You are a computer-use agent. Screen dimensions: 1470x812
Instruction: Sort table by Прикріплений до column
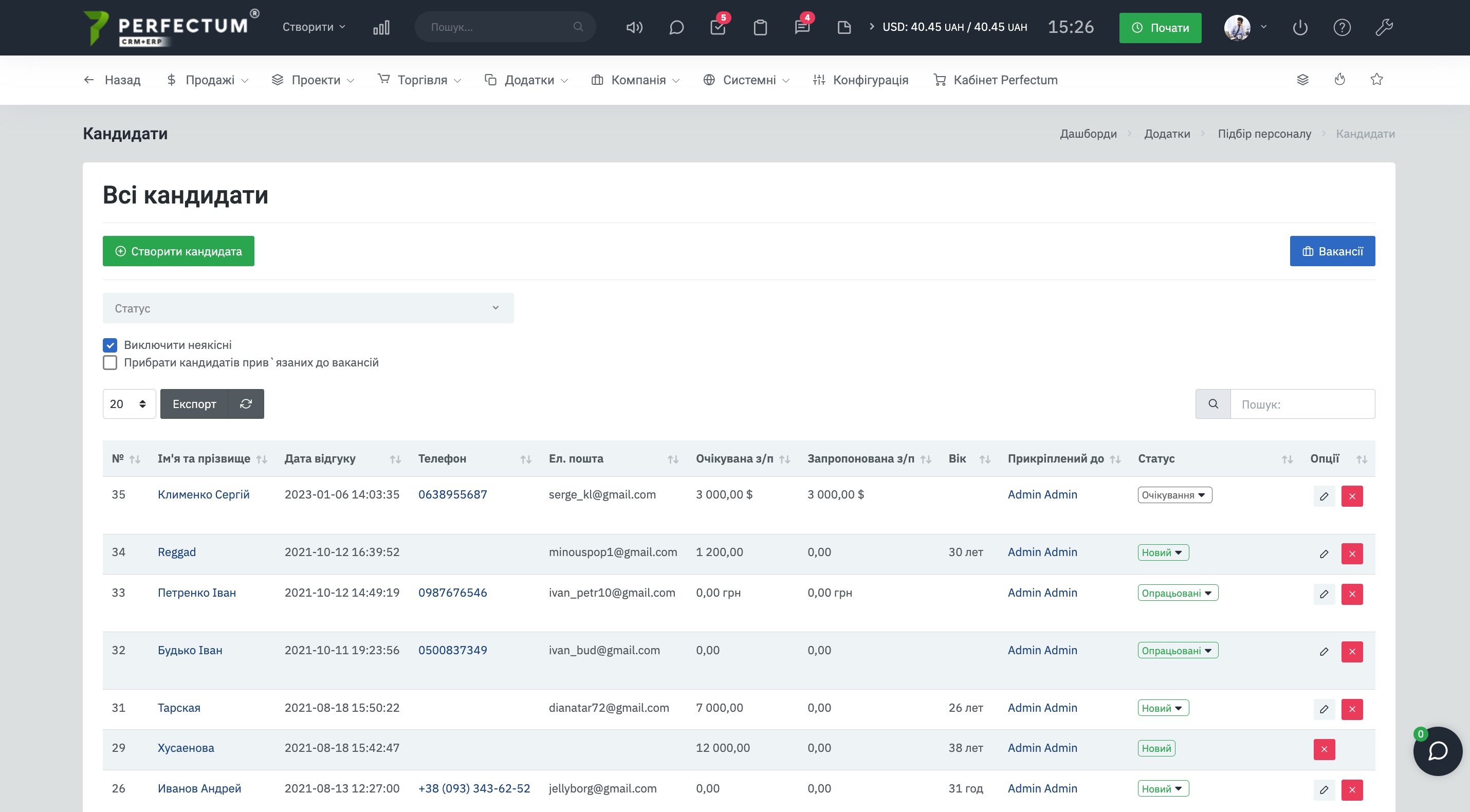[x=1064, y=459]
